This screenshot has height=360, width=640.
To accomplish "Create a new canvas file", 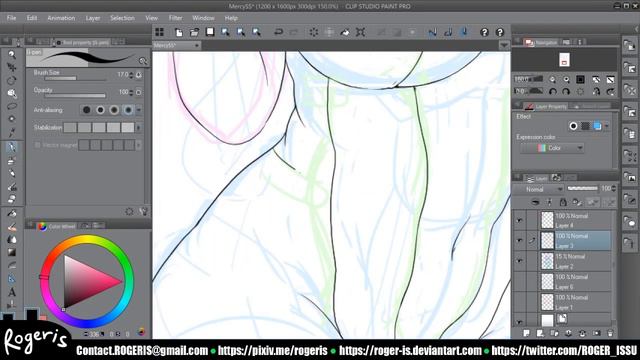I will click(x=178, y=32).
